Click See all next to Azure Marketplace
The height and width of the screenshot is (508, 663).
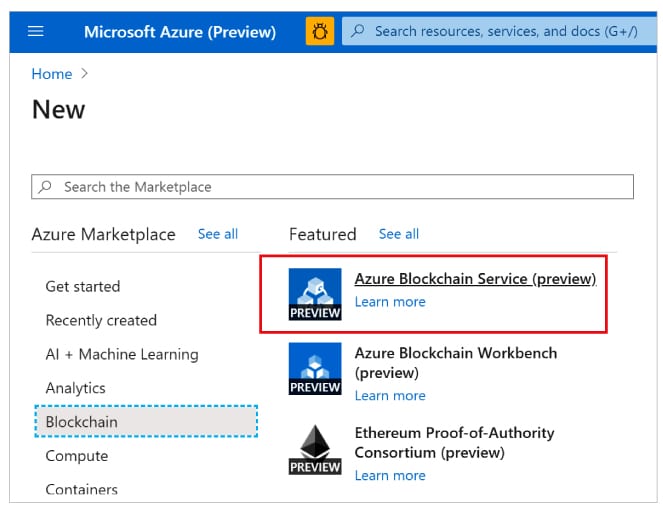(x=217, y=234)
